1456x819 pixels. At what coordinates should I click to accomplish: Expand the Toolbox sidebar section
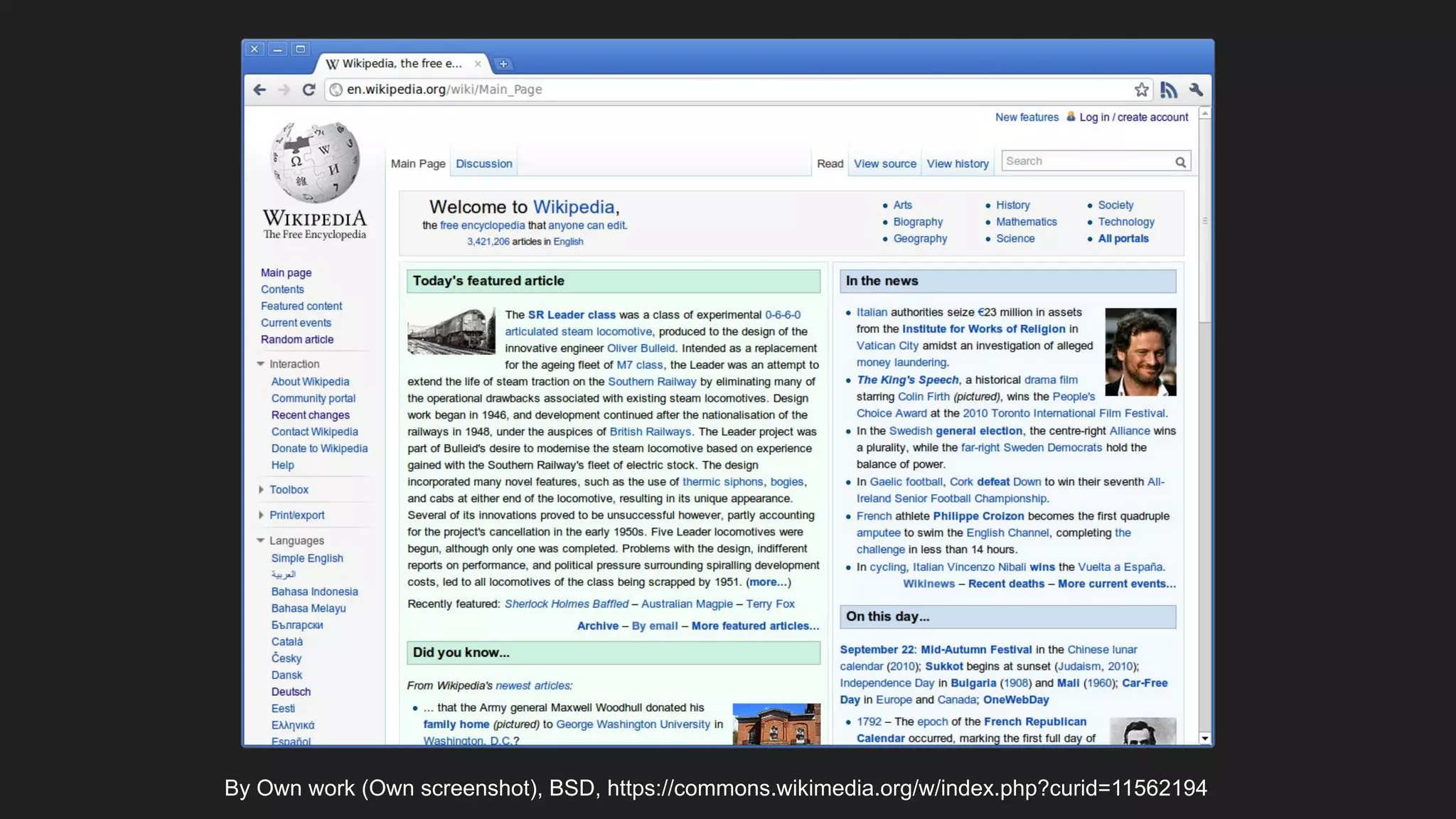point(261,490)
